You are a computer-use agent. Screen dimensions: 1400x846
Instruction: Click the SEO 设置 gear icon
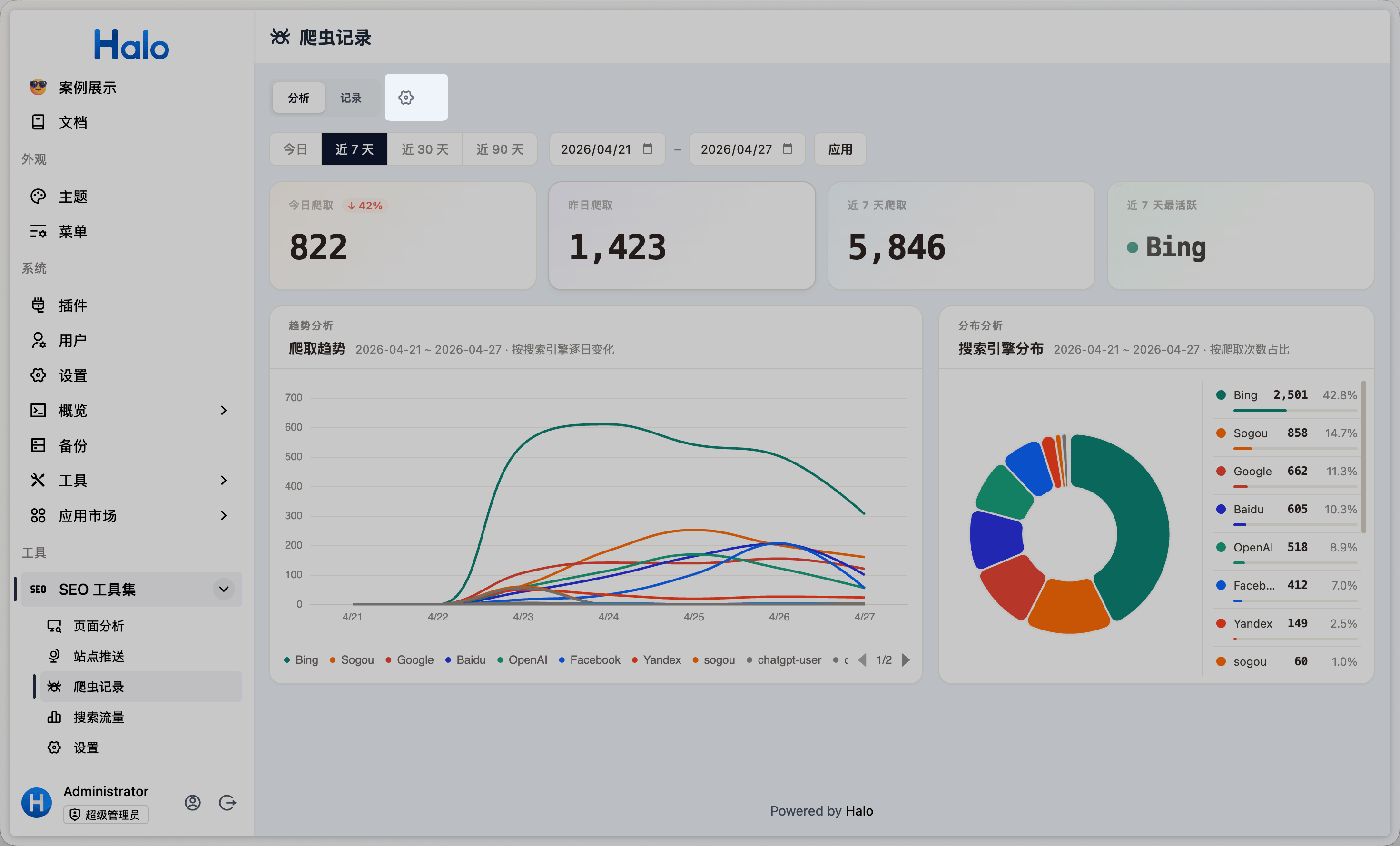(x=54, y=748)
